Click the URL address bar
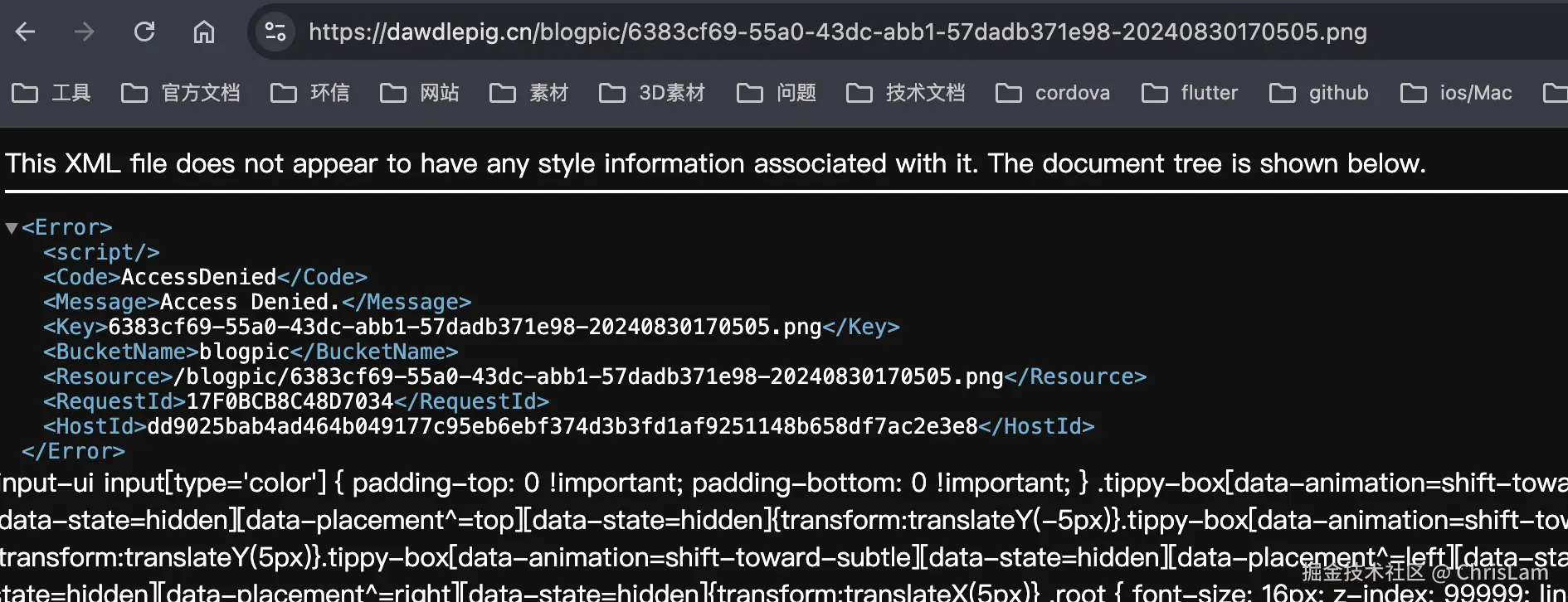 tap(838, 32)
